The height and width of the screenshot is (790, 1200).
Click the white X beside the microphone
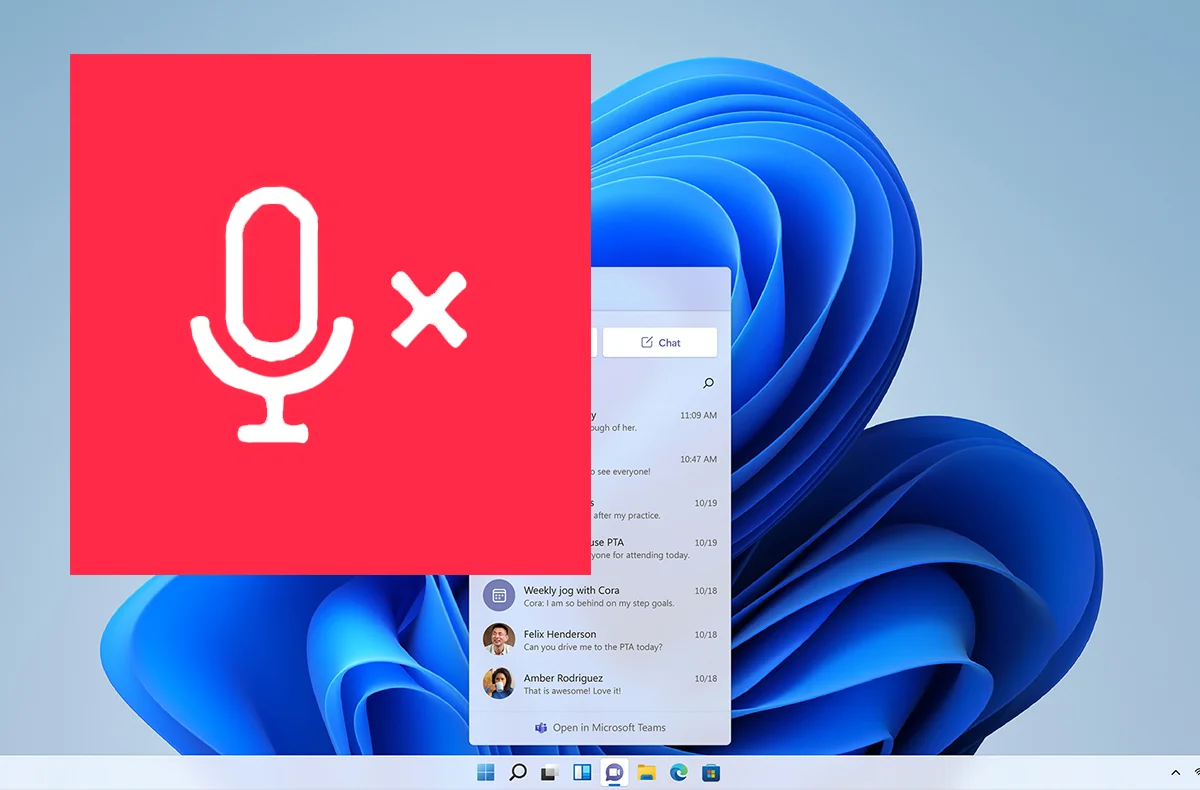click(x=429, y=310)
